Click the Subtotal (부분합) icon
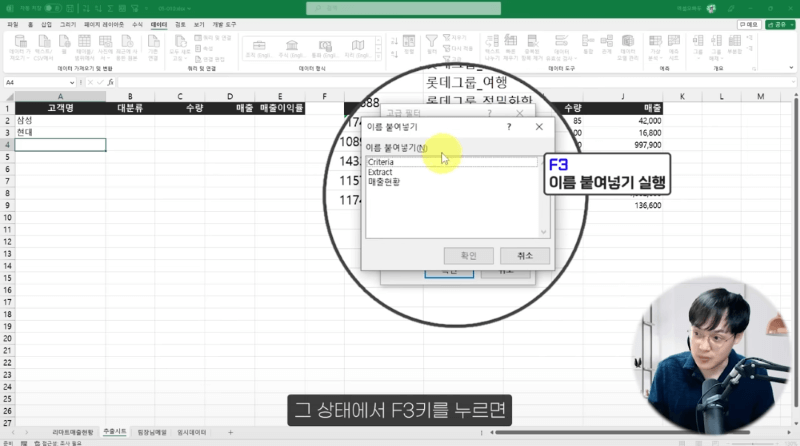This screenshot has height=446, width=800. pos(735,45)
